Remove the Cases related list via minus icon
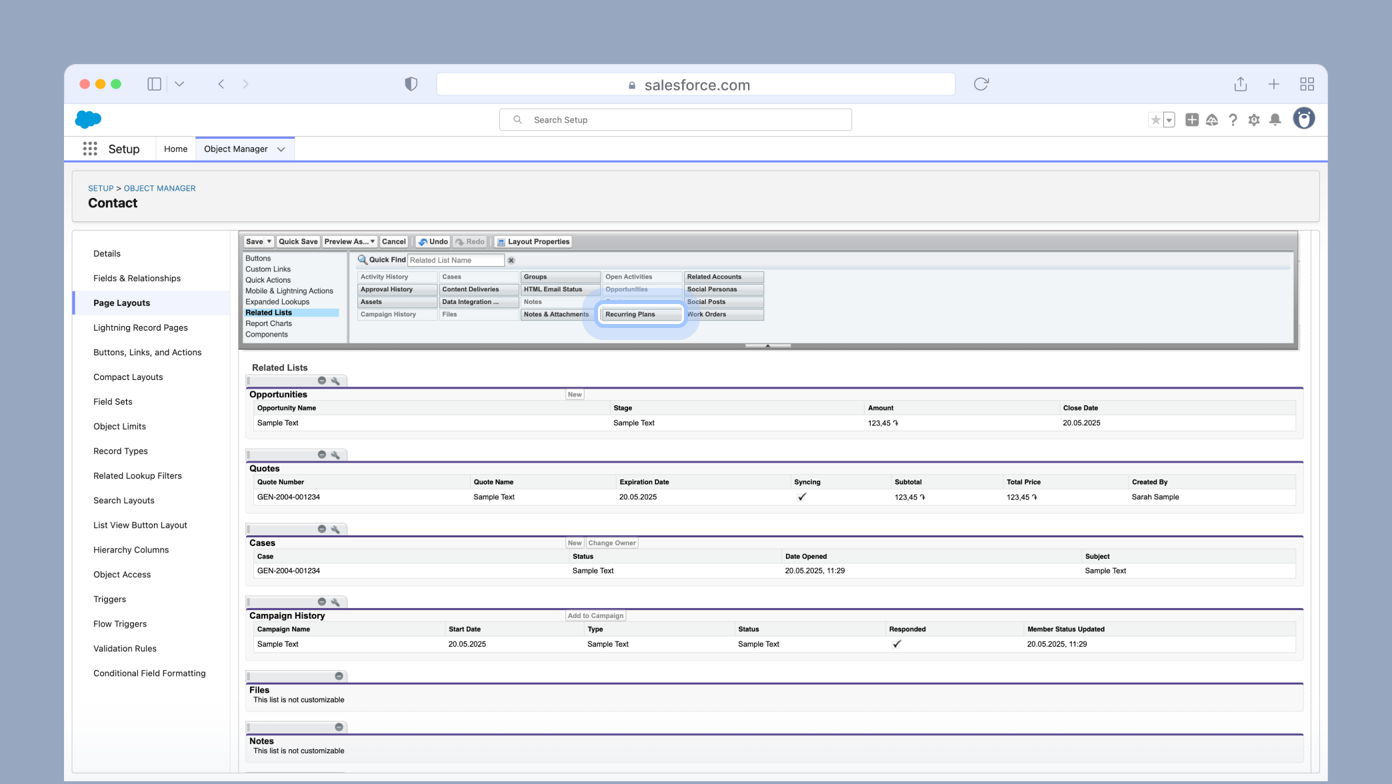The height and width of the screenshot is (784, 1392). [321, 528]
